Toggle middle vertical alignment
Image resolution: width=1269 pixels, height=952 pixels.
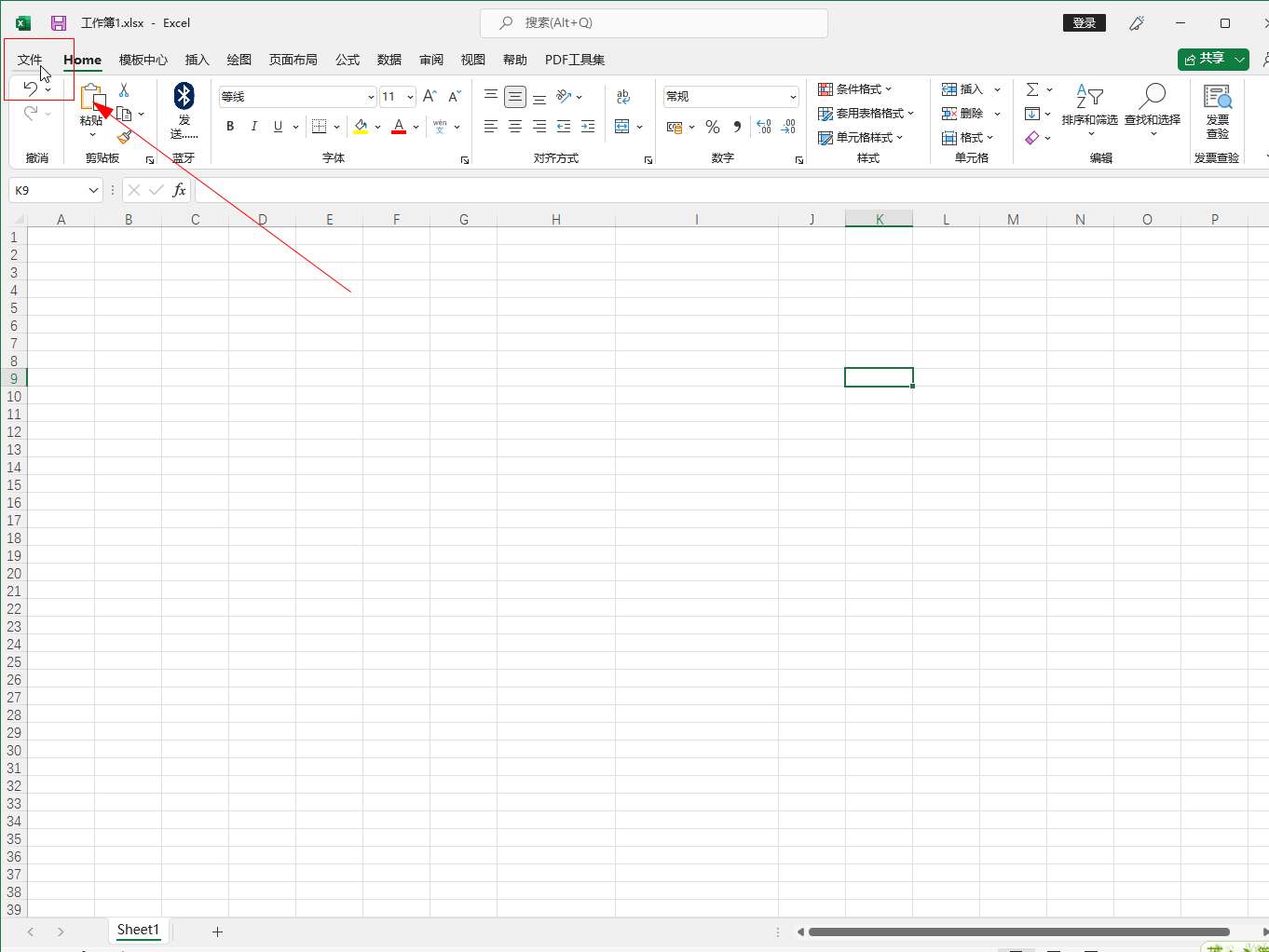click(x=514, y=97)
